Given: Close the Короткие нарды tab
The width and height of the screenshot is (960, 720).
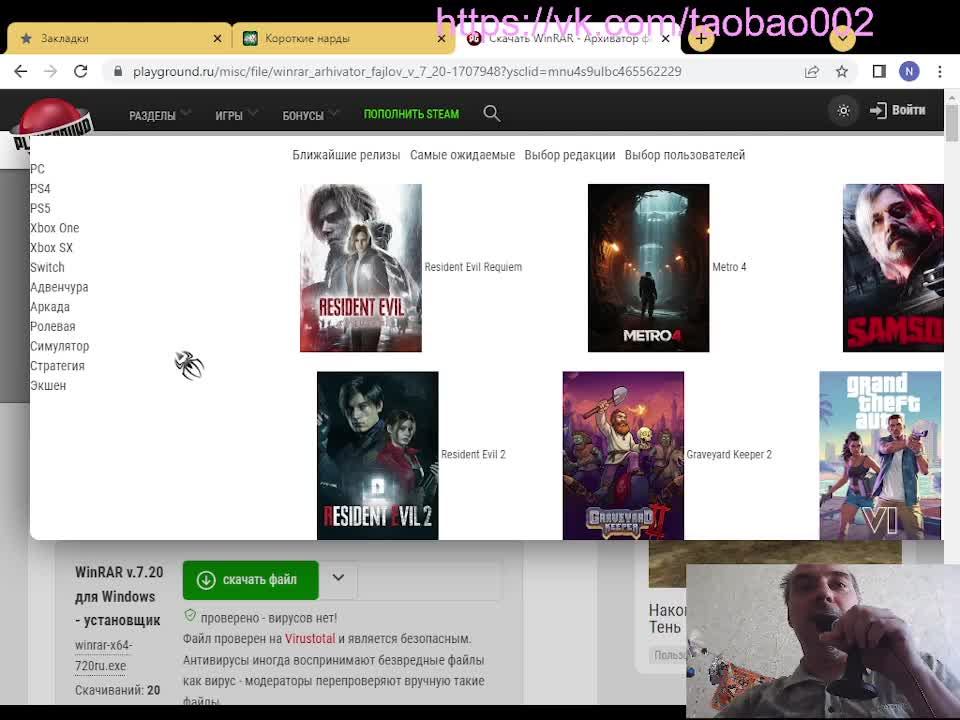Looking at the screenshot, I should (x=441, y=39).
